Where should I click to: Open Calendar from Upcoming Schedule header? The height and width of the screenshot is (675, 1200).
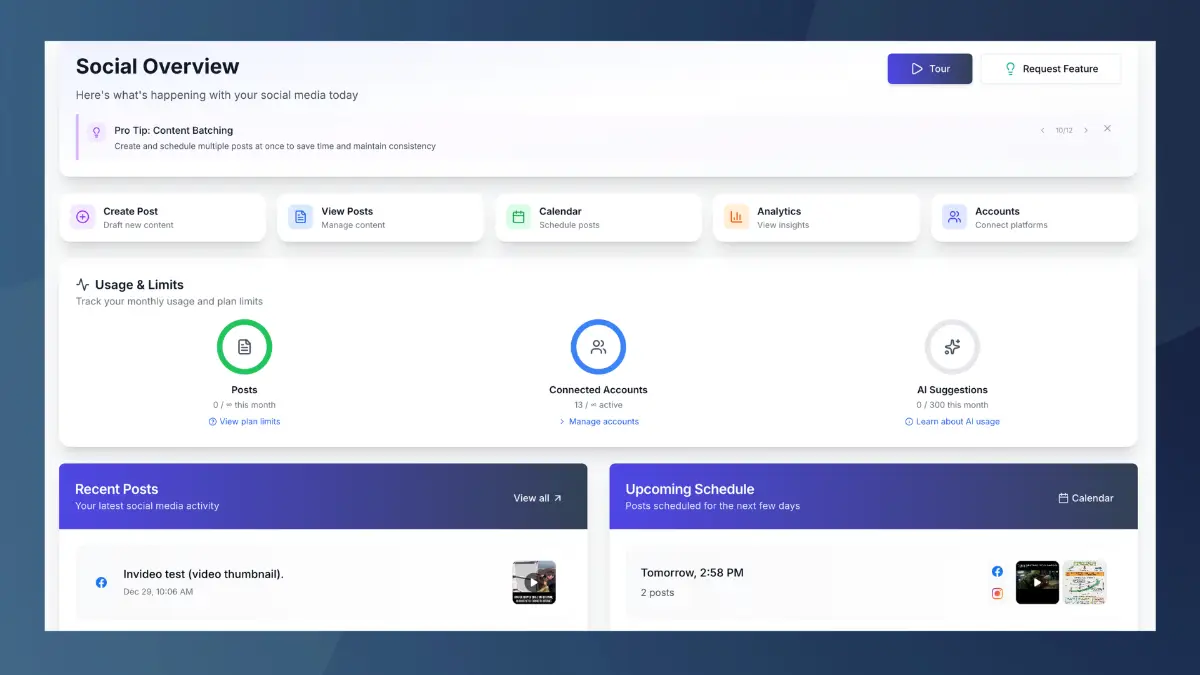pos(1085,498)
